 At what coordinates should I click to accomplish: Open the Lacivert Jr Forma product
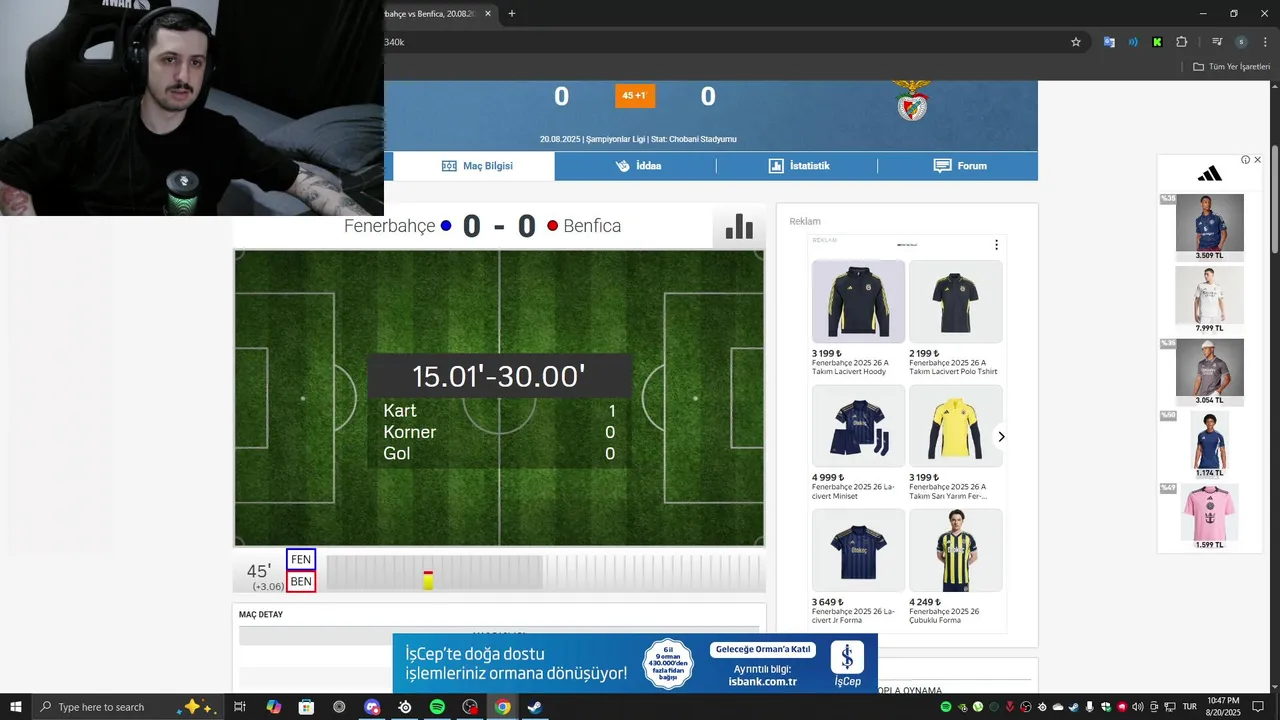pos(858,567)
